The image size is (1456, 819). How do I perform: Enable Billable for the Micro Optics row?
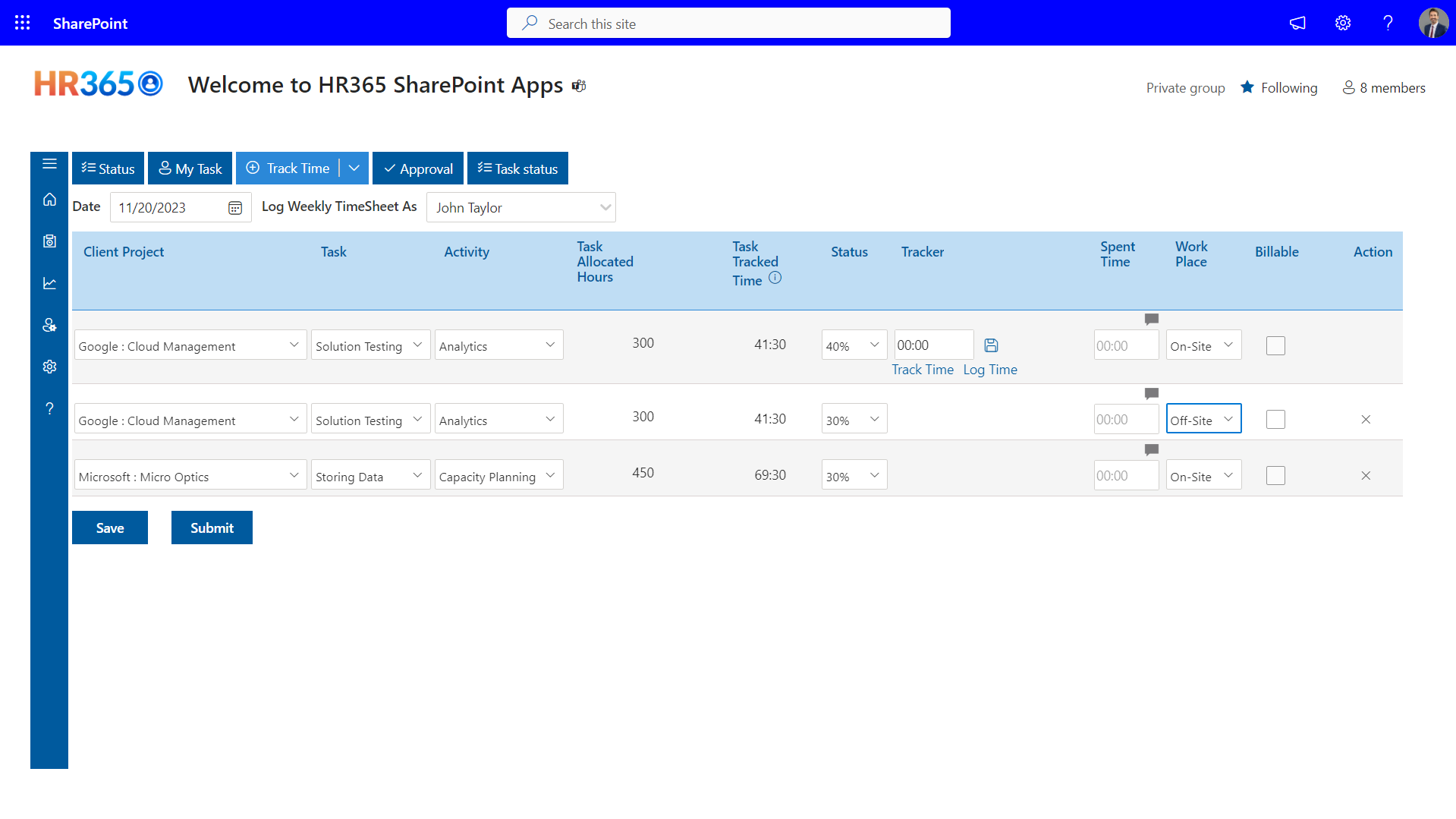coord(1275,475)
